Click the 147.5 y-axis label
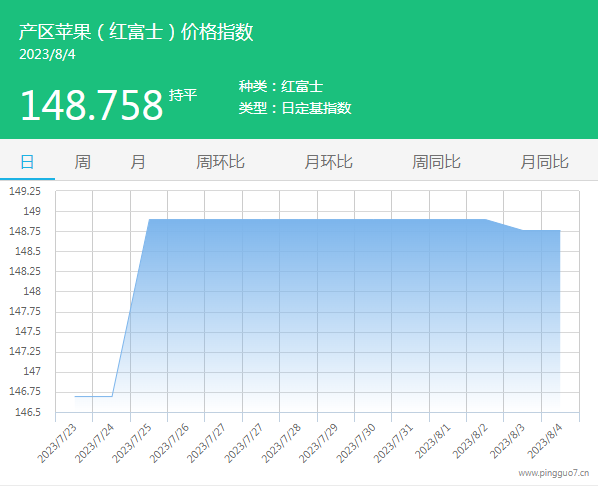Image resolution: width=598 pixels, height=486 pixels. (x=28, y=331)
